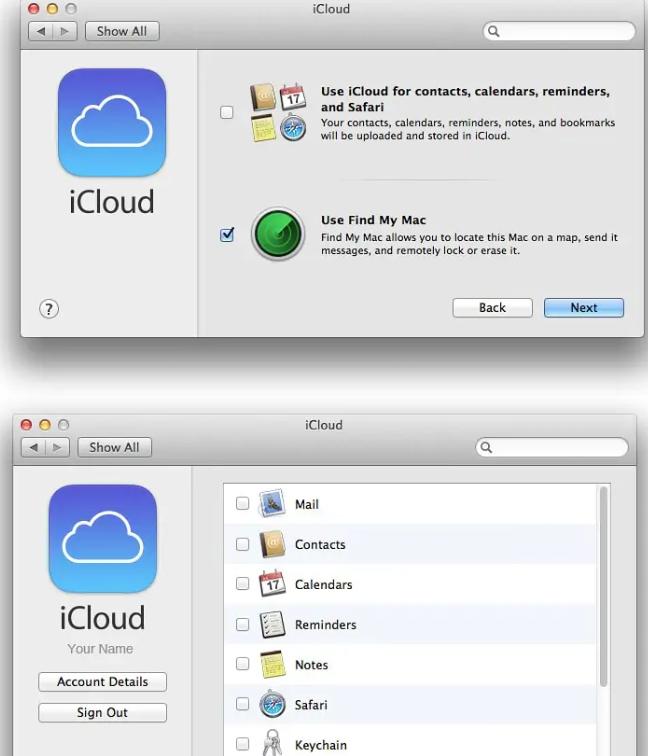Enable the Safari checkbox
This screenshot has width=648, height=756.
pos(243,704)
